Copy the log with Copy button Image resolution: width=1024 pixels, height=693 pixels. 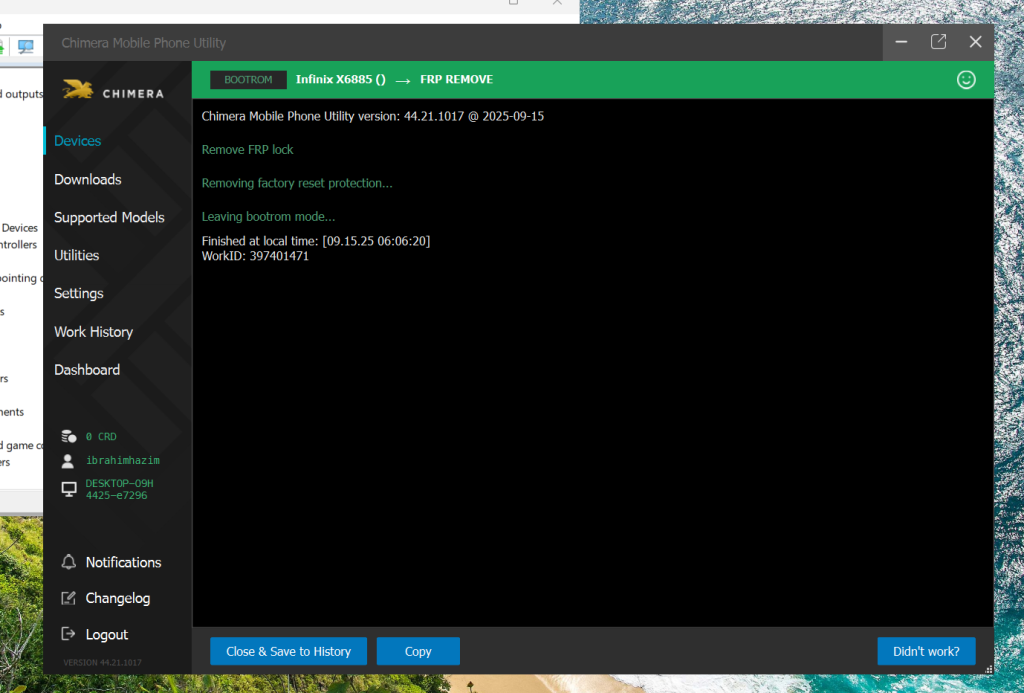pyautogui.click(x=418, y=651)
